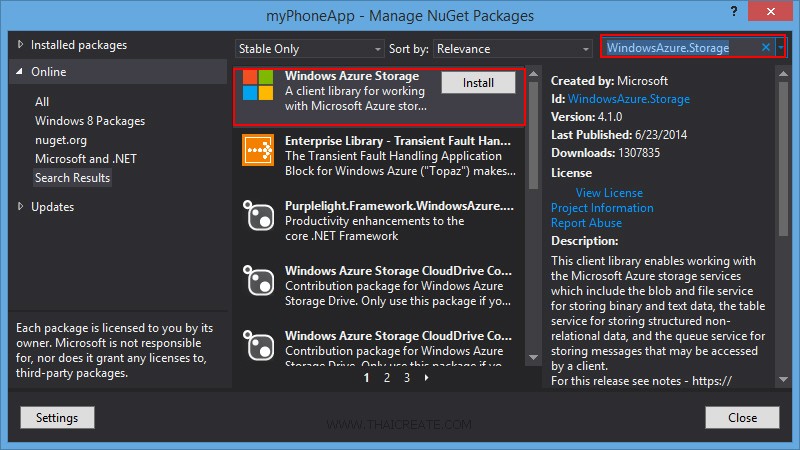Click inside the WindowsAzure.Storage search field
The image size is (800, 450).
pos(681,47)
